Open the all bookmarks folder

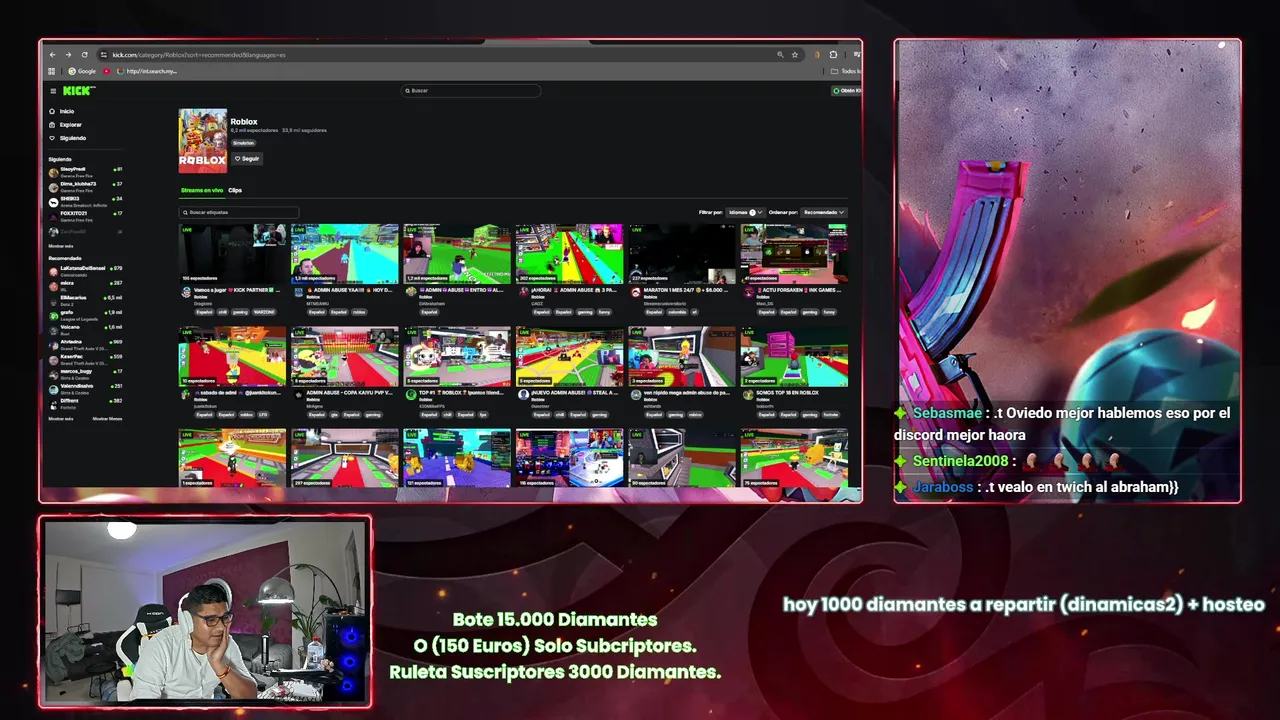point(846,71)
